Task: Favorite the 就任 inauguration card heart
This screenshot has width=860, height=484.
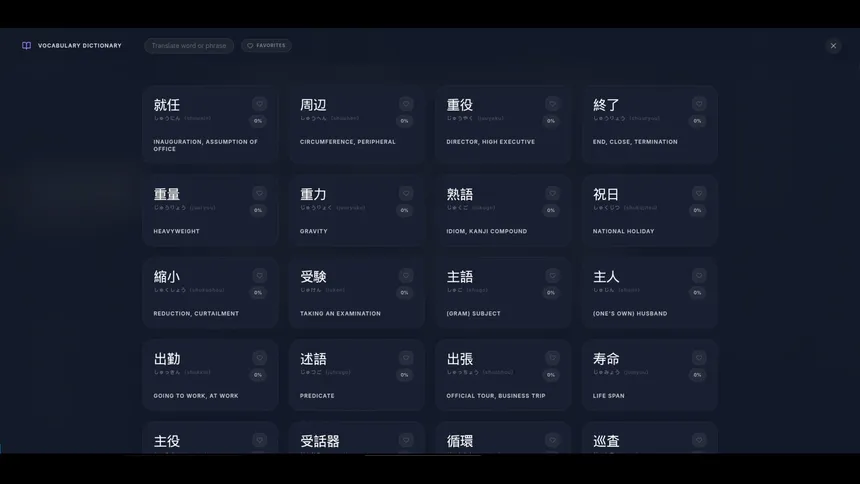Action: coord(259,104)
